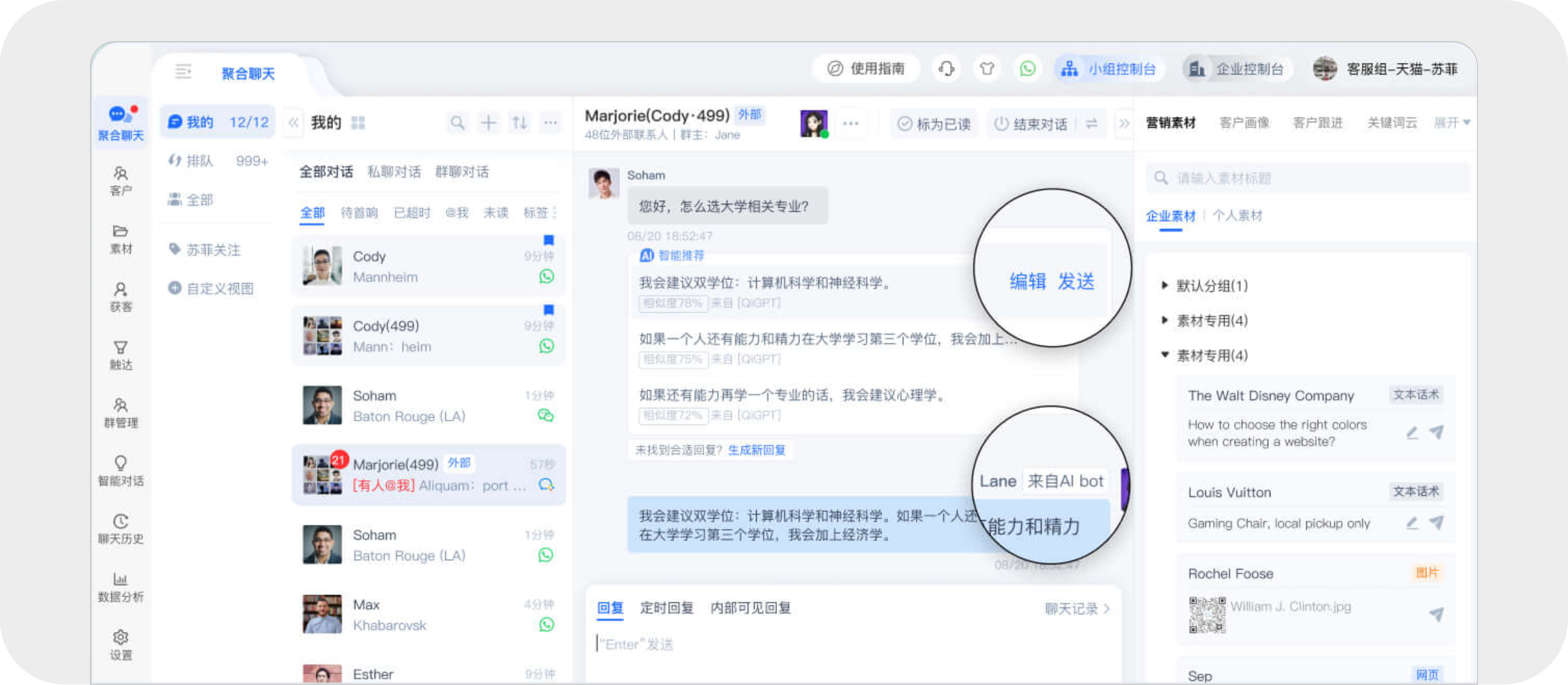Select the 待首响 filter tab
This screenshot has height=685, width=1568.
359,213
